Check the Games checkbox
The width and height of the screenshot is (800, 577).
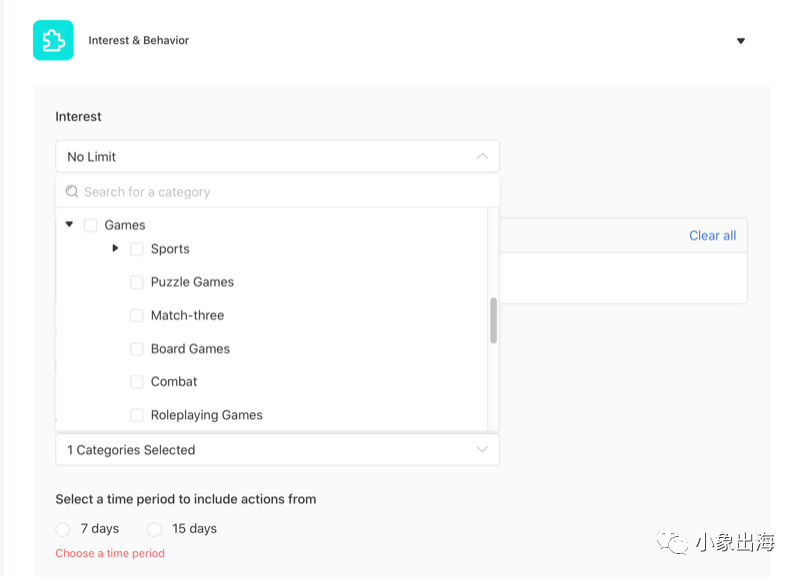point(91,225)
